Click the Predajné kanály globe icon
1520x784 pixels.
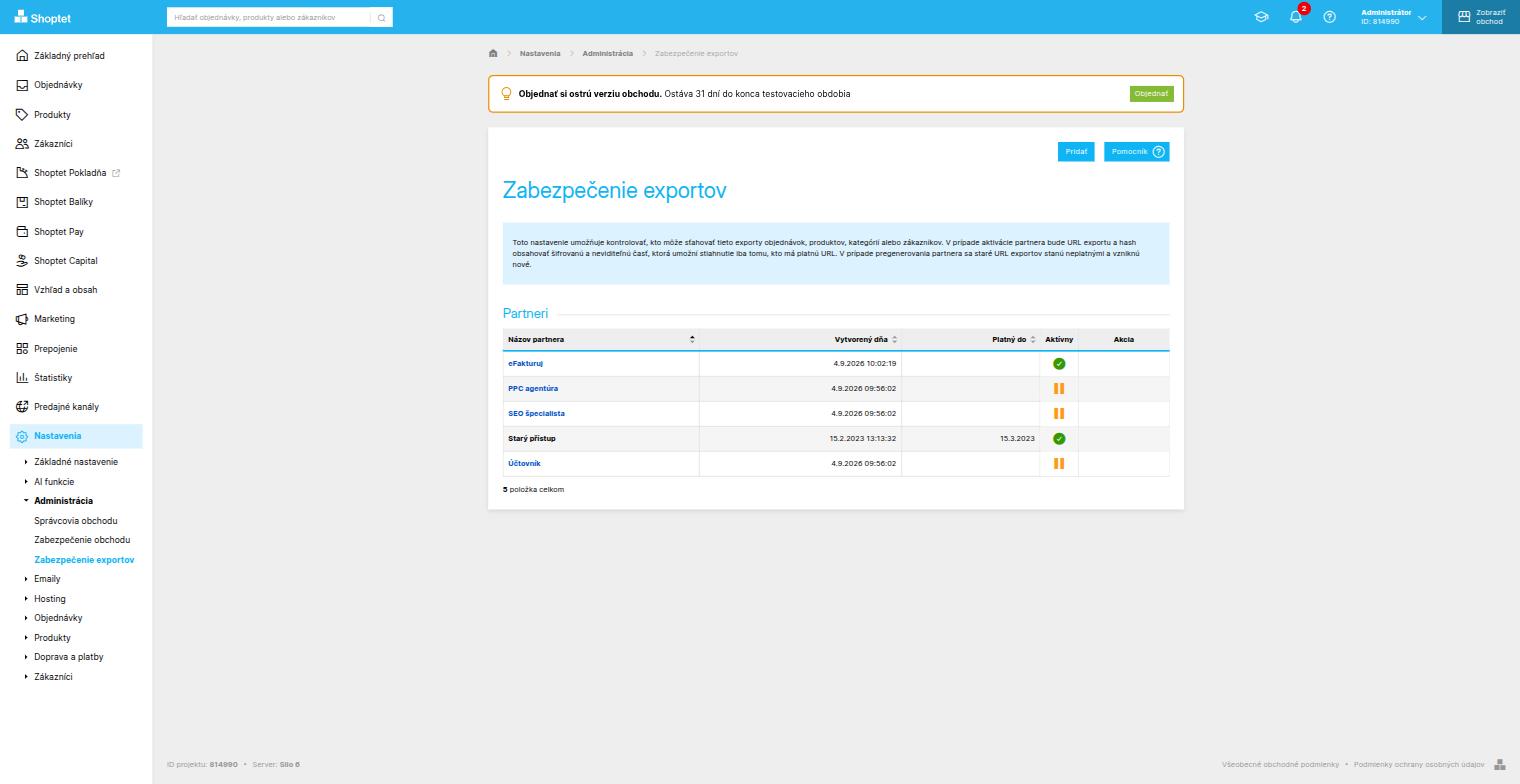pyautogui.click(x=22, y=407)
